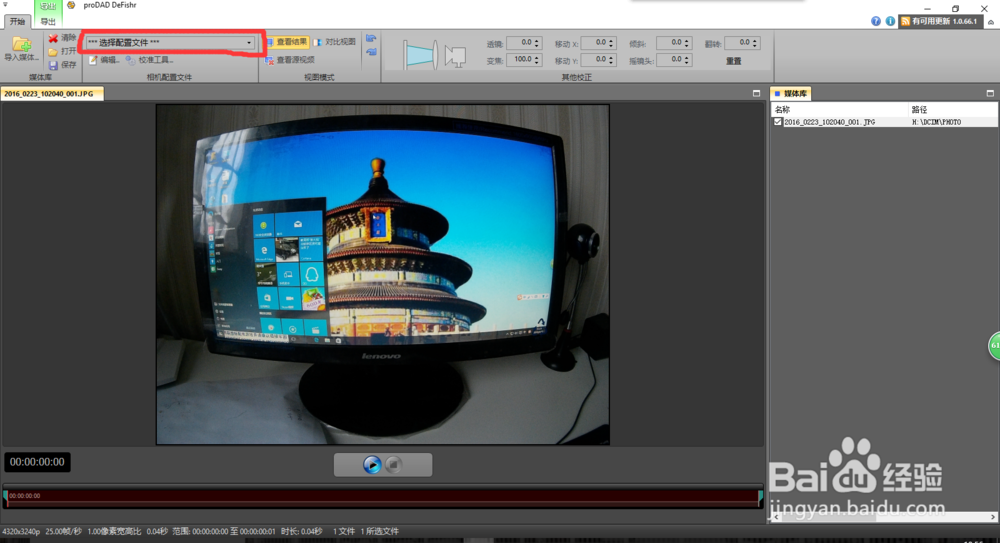Select the 查看源视频 view source mode
1000x543 pixels.
coord(290,60)
